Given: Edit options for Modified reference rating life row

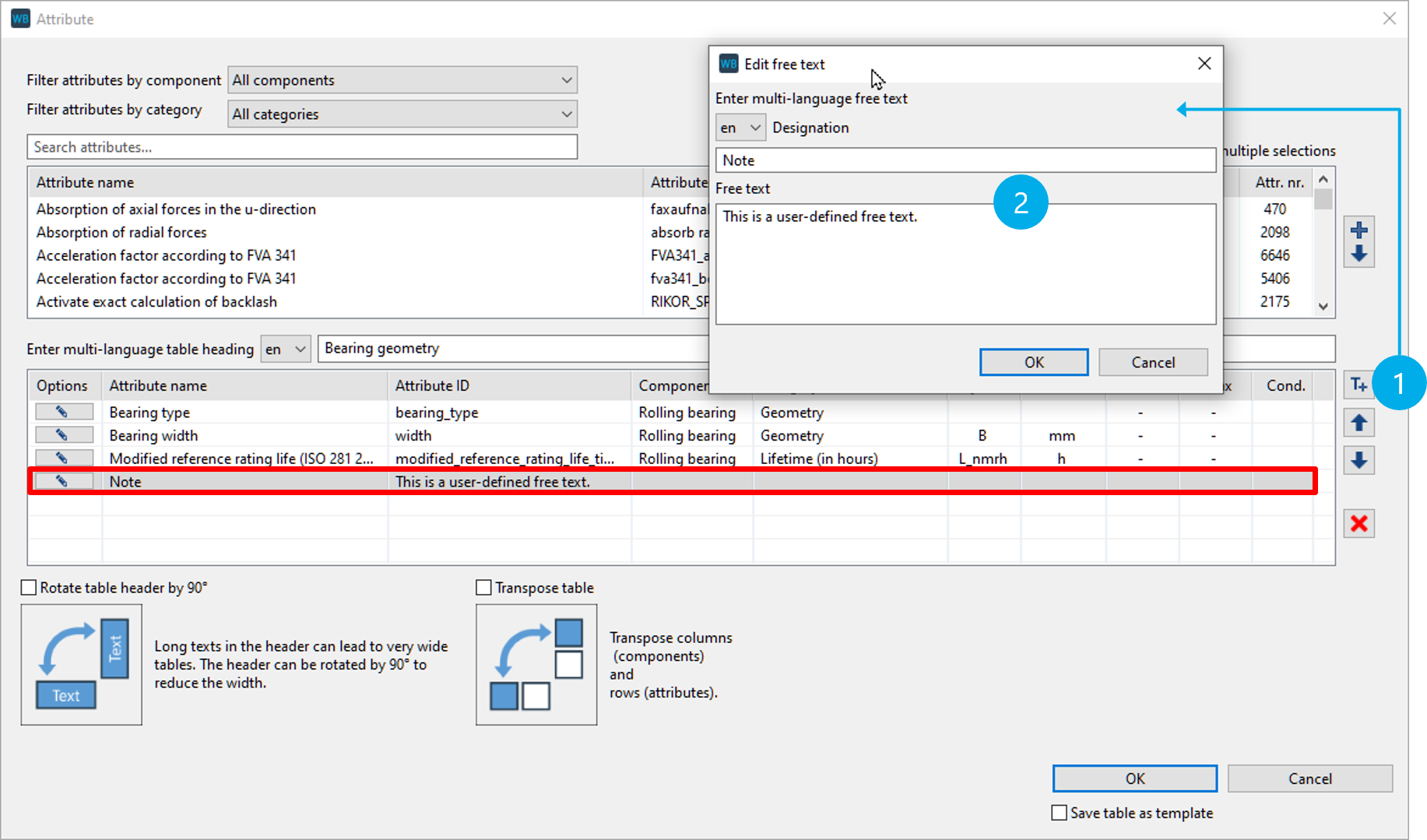Looking at the screenshot, I should coord(63,459).
